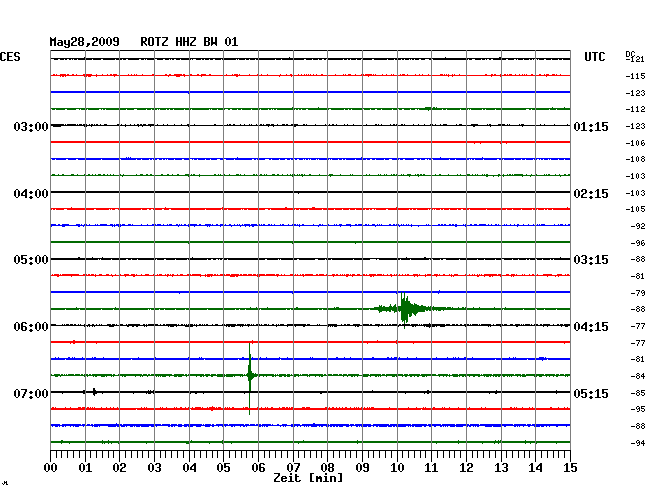Click minute 11 on the time axis
The width and height of the screenshot is (650, 494).
[x=431, y=467]
